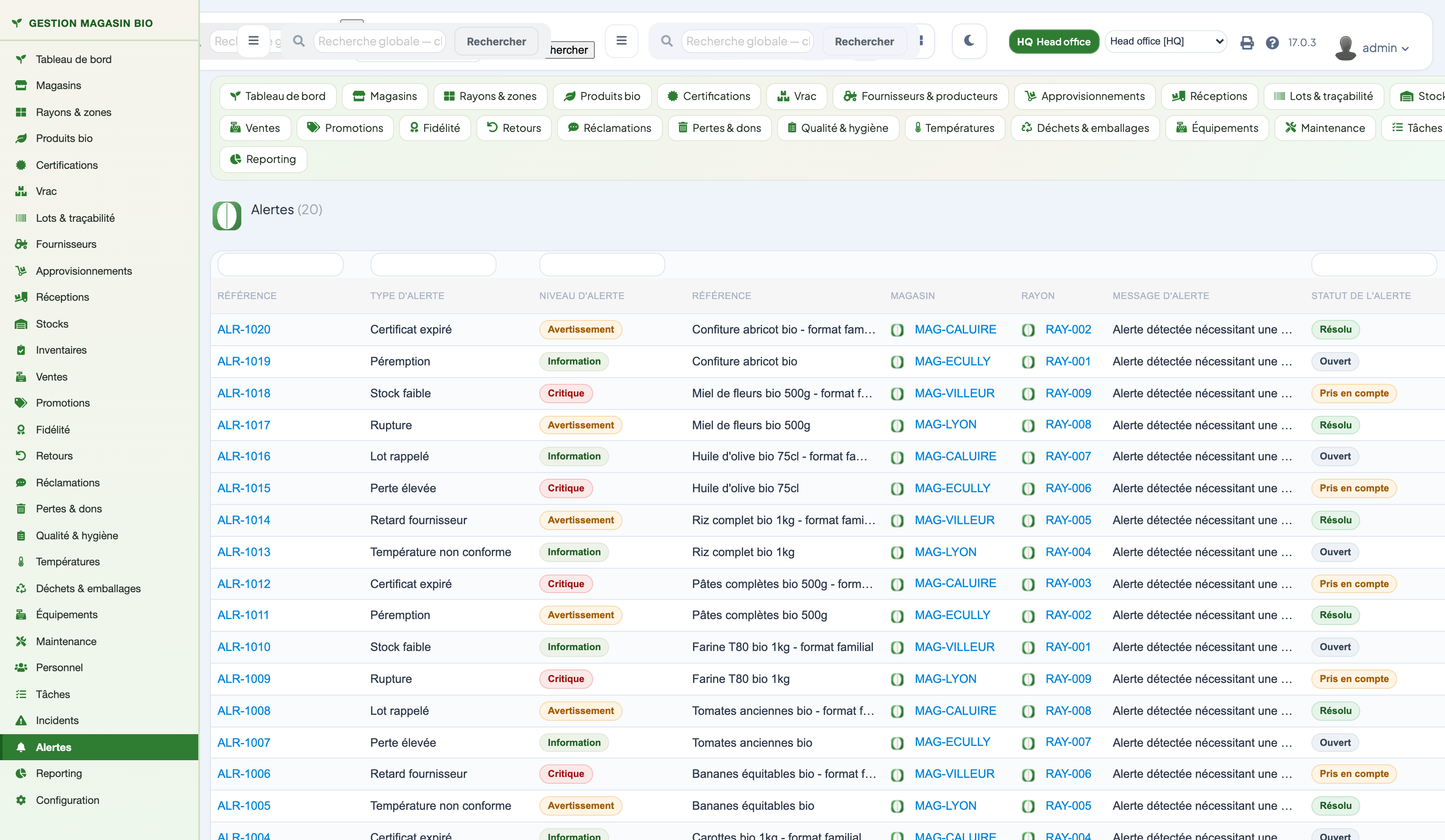
Task: Click the Rayons & zones sidebar icon
Action: (21, 112)
